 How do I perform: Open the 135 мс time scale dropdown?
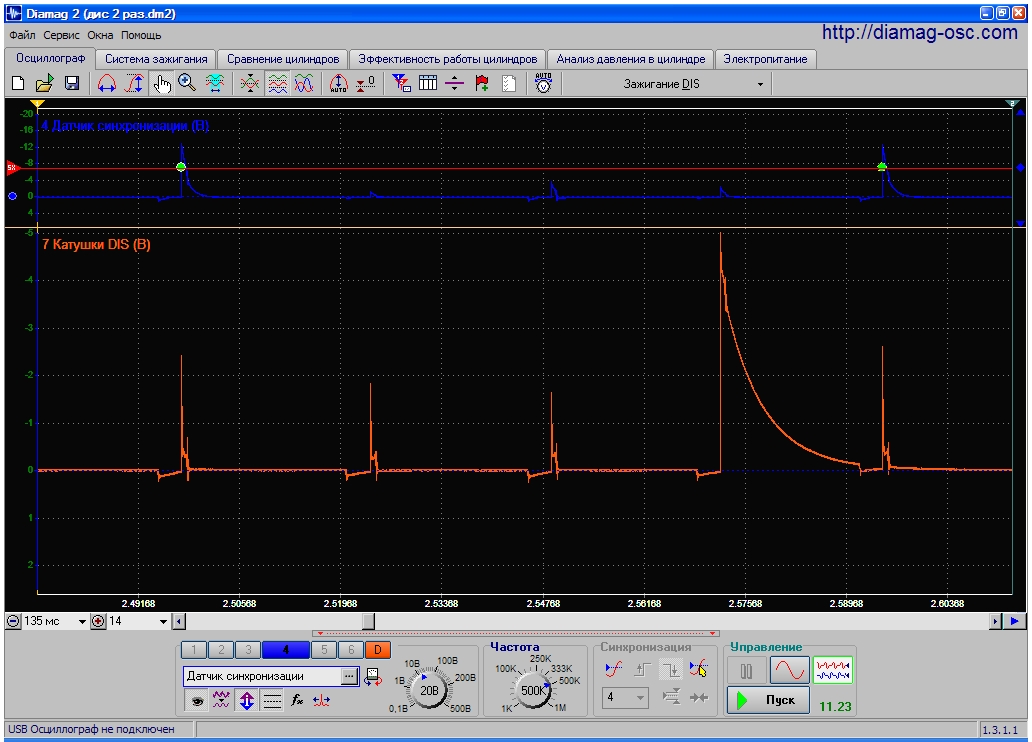82,622
